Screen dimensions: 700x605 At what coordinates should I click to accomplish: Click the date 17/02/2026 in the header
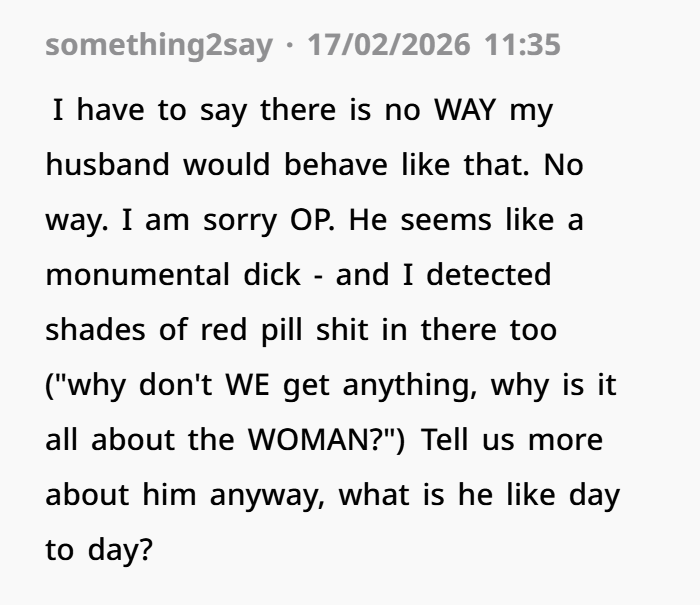[389, 45]
